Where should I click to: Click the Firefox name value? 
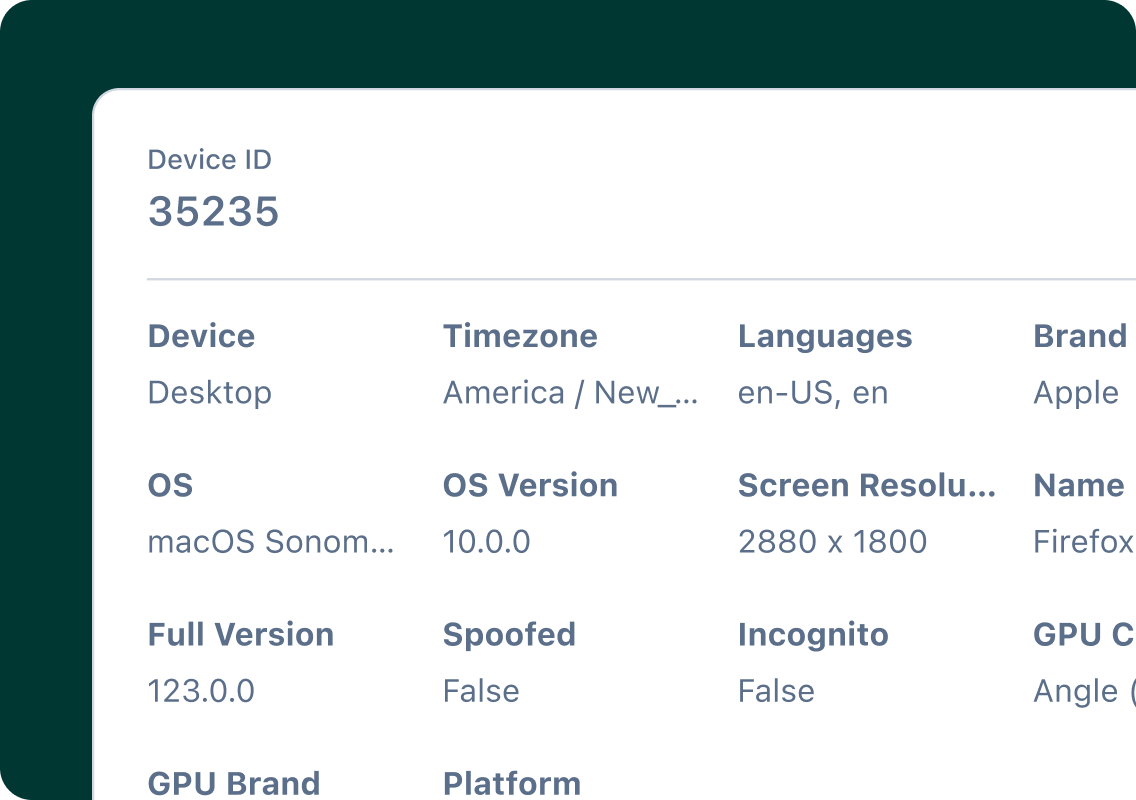pos(1083,542)
